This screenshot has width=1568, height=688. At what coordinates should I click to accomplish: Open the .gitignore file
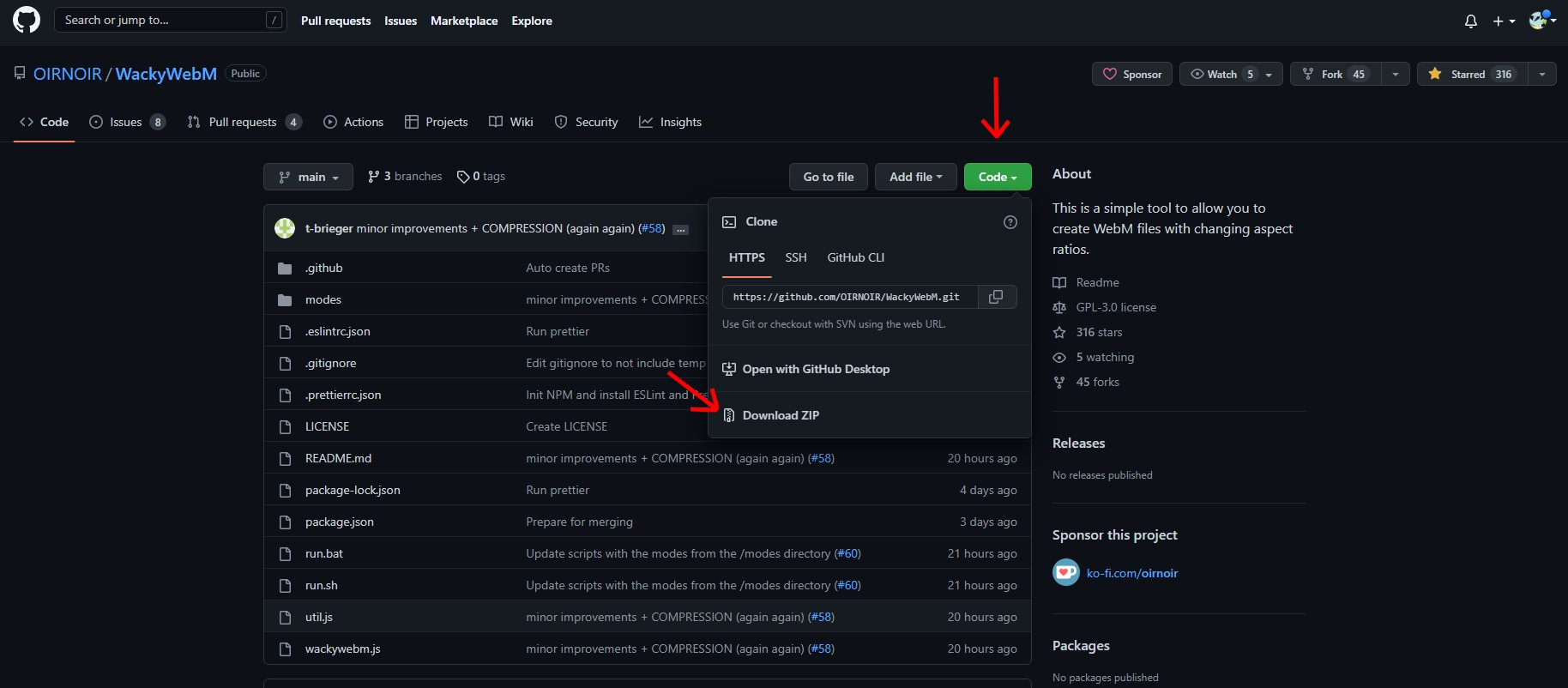click(x=331, y=363)
